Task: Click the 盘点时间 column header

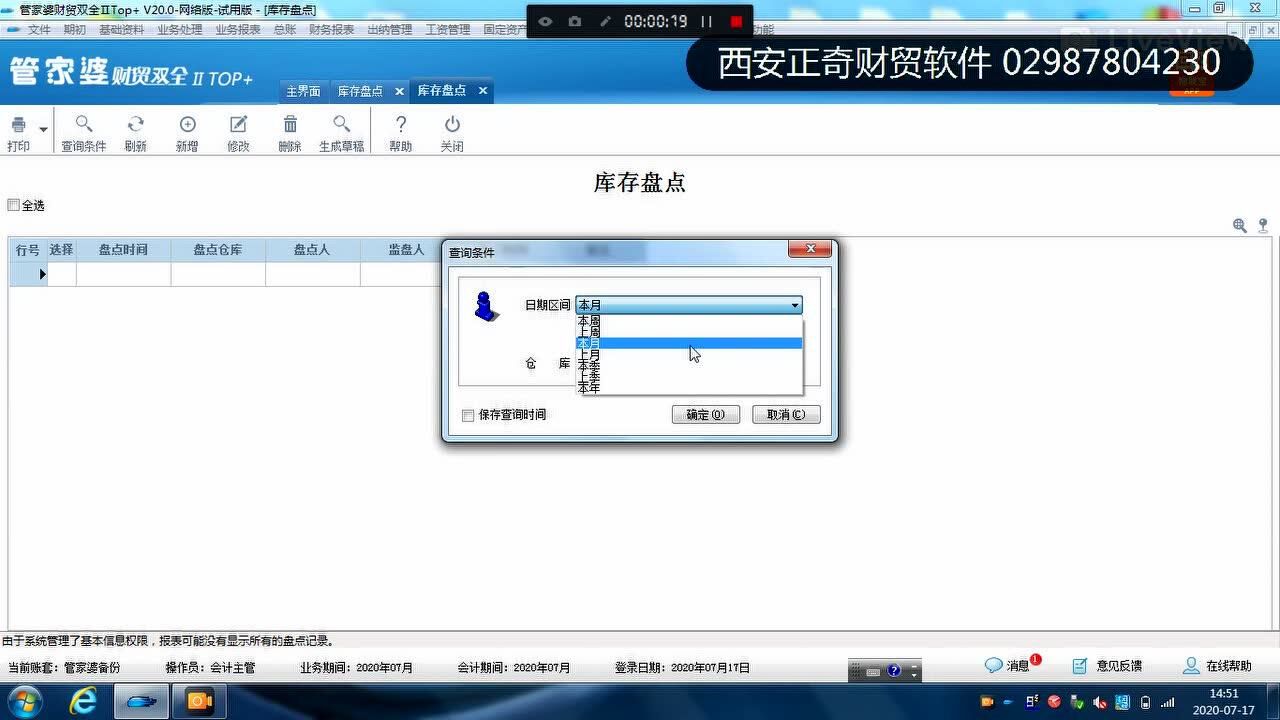Action: coord(123,250)
